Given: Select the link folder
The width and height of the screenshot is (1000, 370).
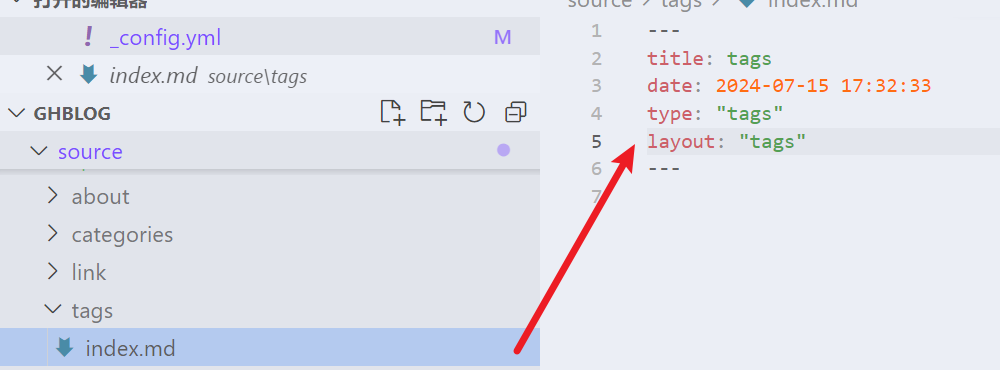Looking at the screenshot, I should [270, 272].
